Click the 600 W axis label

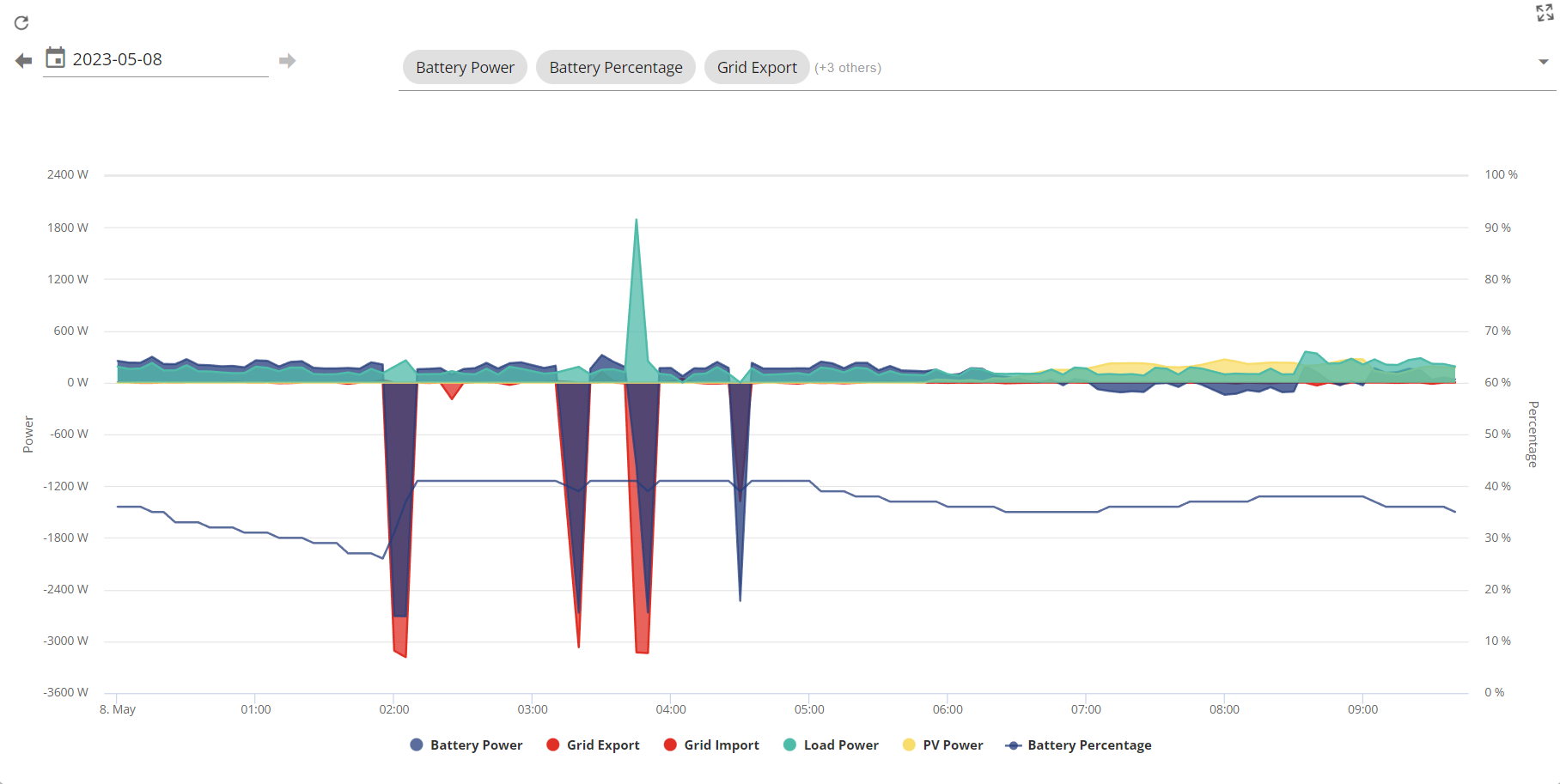[x=71, y=331]
